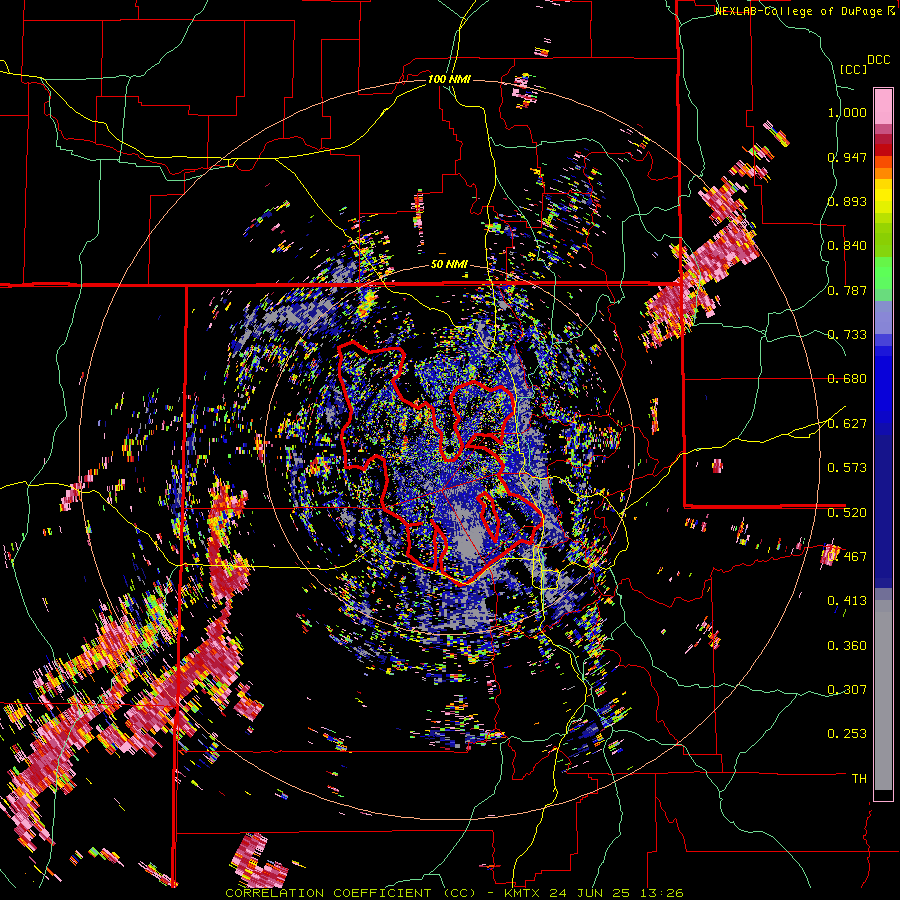900x900 pixels.
Task: Pick the red segment of the color bar
Action: (883, 149)
